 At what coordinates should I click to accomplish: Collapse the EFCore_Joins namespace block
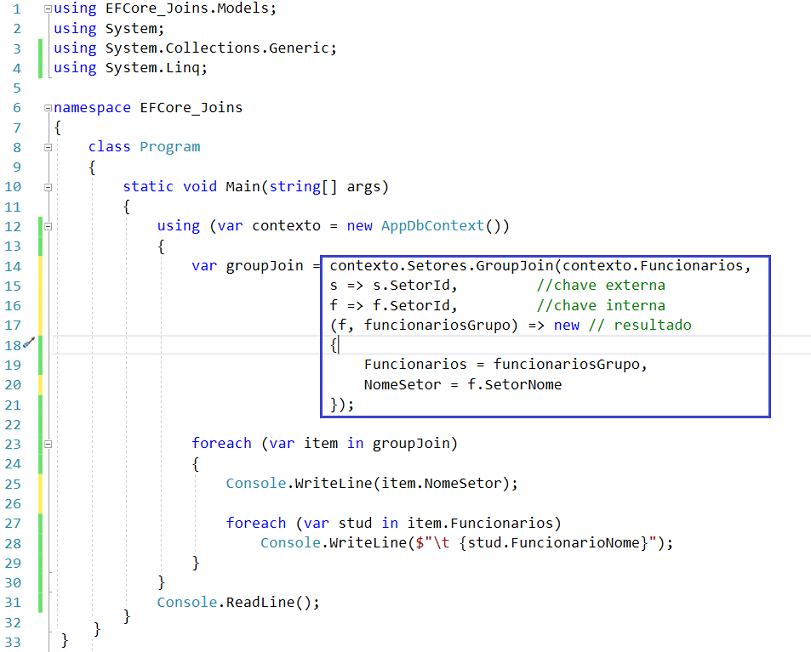click(x=48, y=107)
